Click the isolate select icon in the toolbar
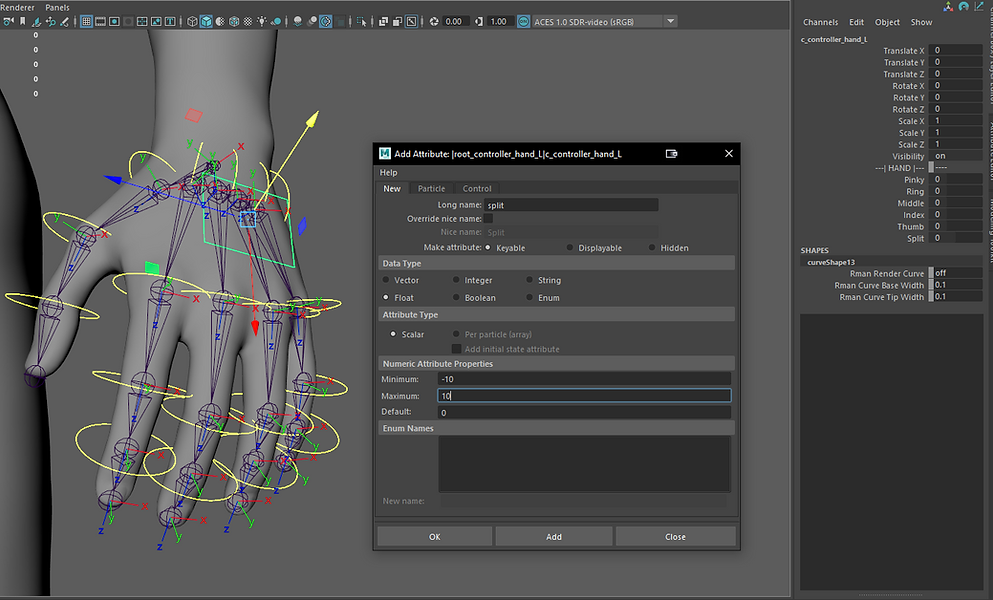 click(362, 21)
